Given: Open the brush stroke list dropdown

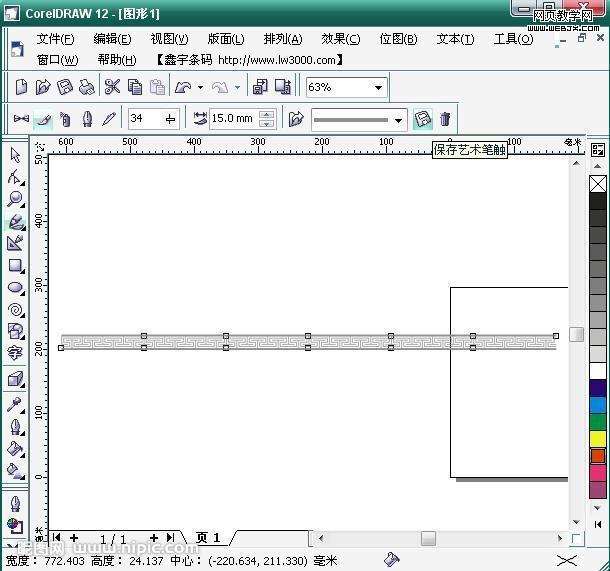Looking at the screenshot, I should coord(398,120).
